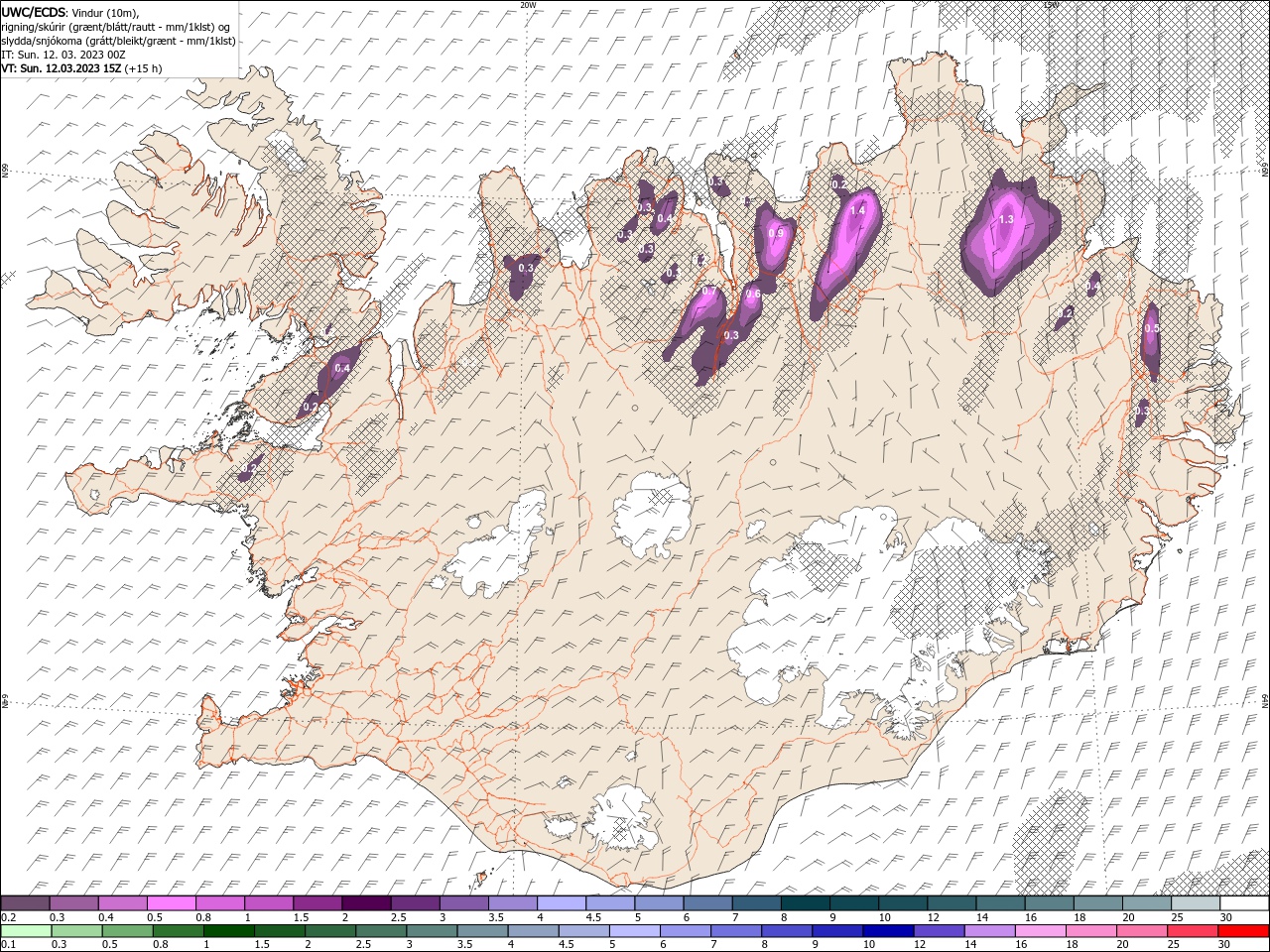Click the 1.4 snowfall value on the map
Image resolution: width=1270 pixels, height=952 pixels.
pos(858,210)
